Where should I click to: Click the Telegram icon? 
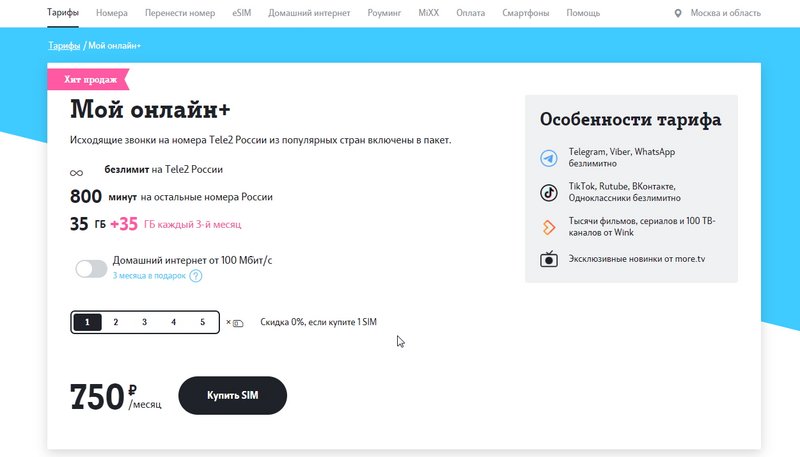[549, 158]
